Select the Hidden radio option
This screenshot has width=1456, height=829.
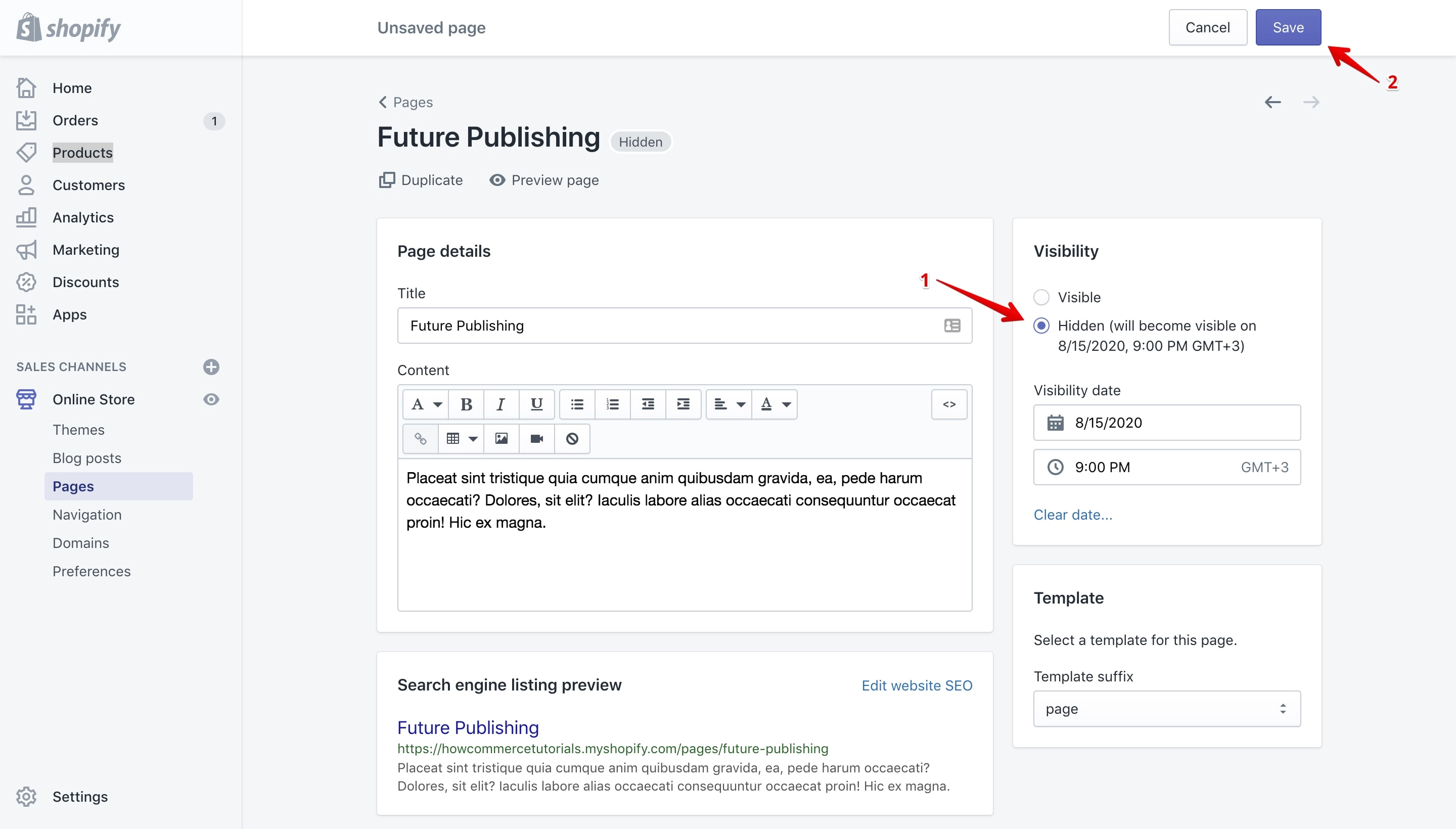pos(1041,326)
